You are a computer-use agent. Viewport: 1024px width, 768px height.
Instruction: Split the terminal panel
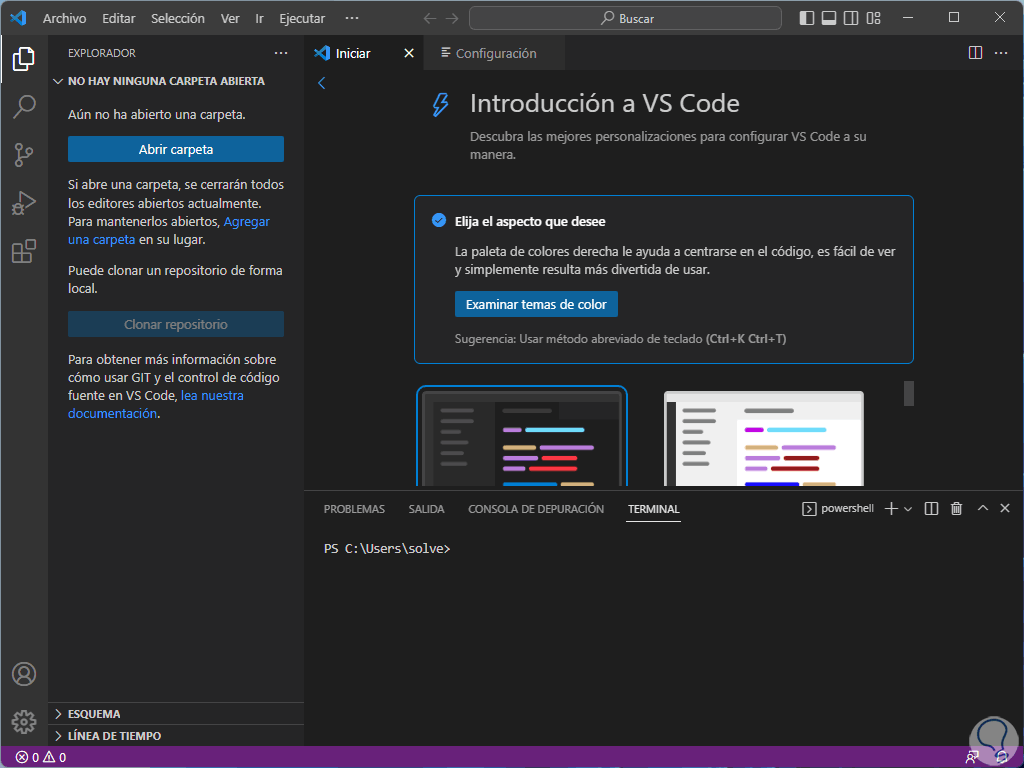(x=931, y=509)
